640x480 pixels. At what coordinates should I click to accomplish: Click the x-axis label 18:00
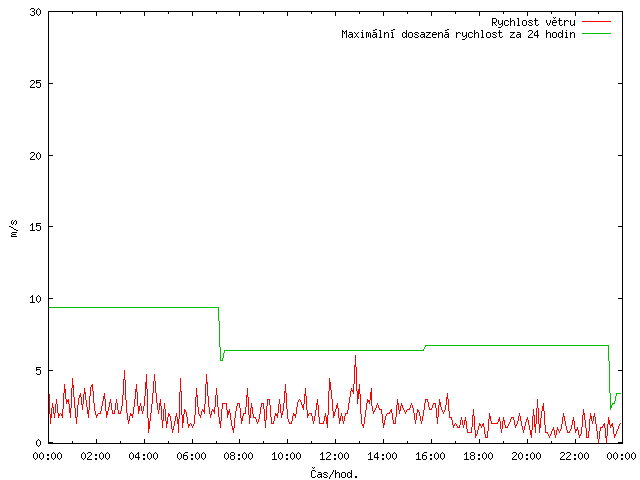pyautogui.click(x=478, y=456)
